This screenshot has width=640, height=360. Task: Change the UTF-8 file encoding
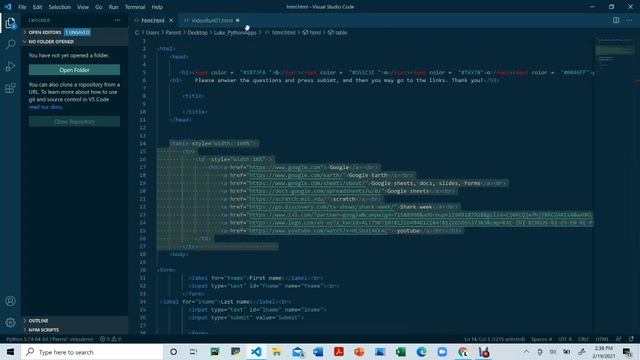(x=565, y=339)
